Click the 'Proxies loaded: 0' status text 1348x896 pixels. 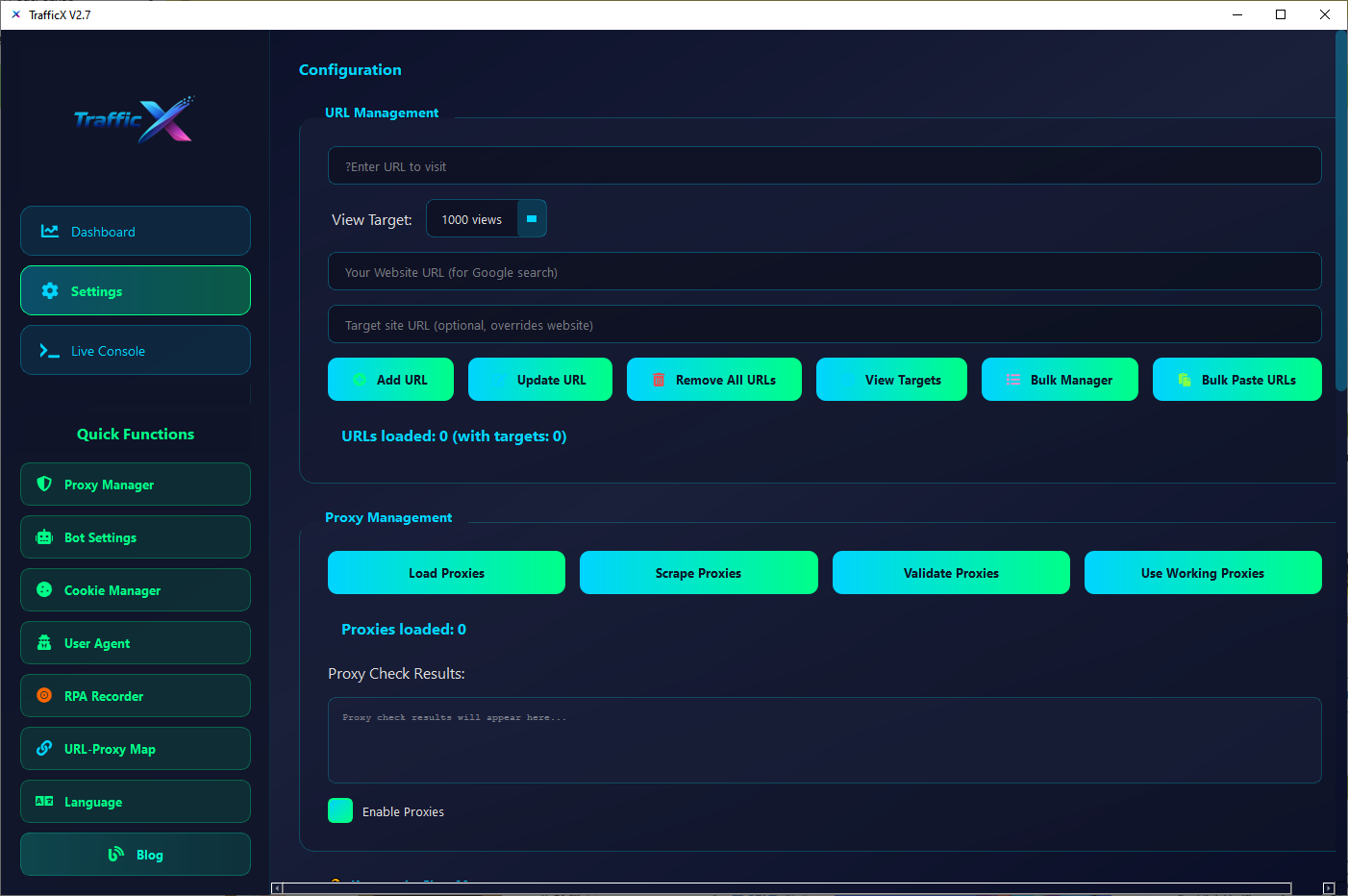404,629
